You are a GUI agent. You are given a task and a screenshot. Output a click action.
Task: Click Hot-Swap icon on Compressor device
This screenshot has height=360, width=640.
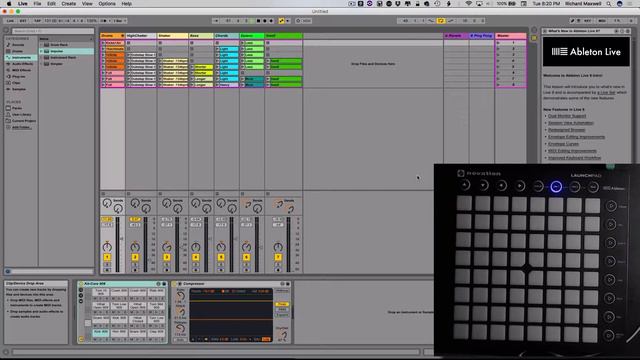pos(282,284)
